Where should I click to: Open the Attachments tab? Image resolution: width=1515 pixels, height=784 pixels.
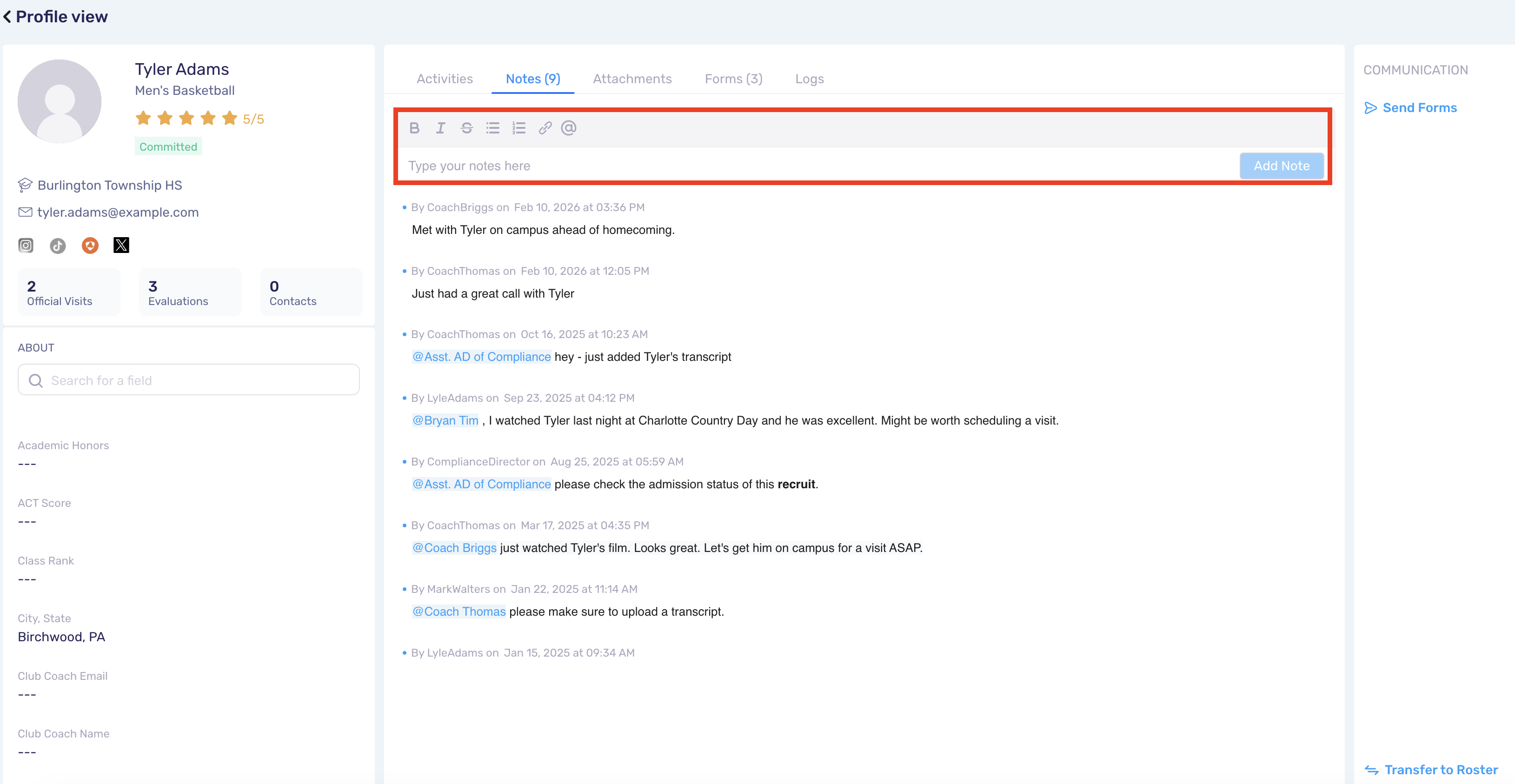(632, 79)
